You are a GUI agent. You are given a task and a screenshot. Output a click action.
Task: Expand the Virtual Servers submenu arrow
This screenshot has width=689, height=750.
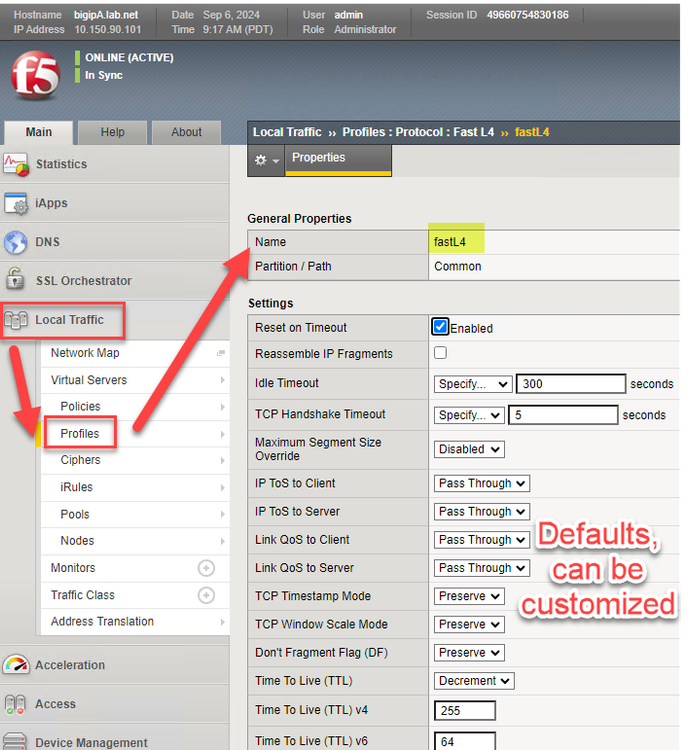(222, 380)
